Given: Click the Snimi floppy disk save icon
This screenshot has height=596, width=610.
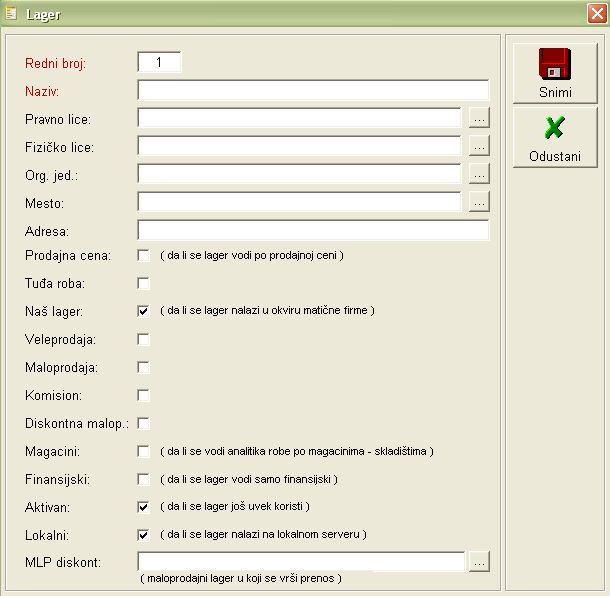Looking at the screenshot, I should (x=554, y=64).
